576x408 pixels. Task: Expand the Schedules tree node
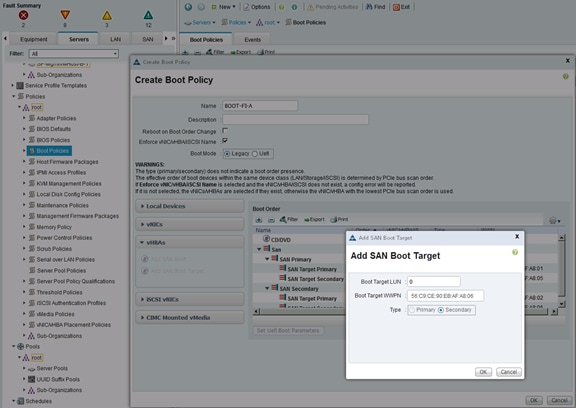[14, 401]
